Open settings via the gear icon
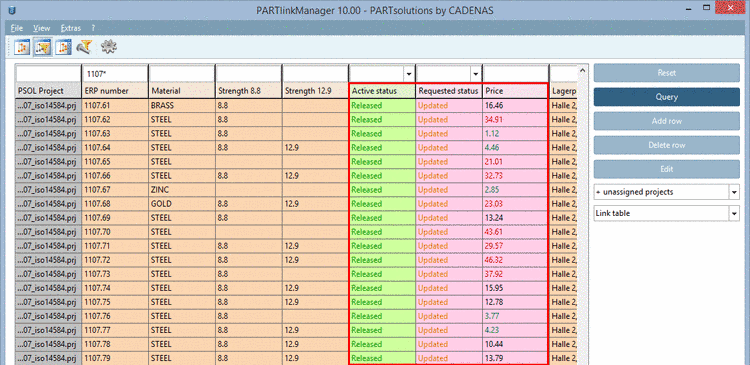The image size is (750, 365). click(109, 47)
